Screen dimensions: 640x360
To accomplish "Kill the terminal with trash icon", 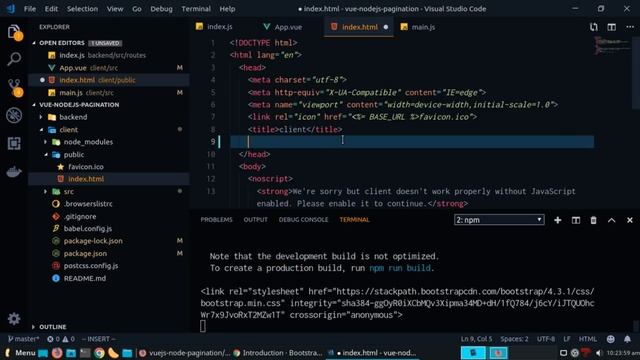I will (593, 220).
